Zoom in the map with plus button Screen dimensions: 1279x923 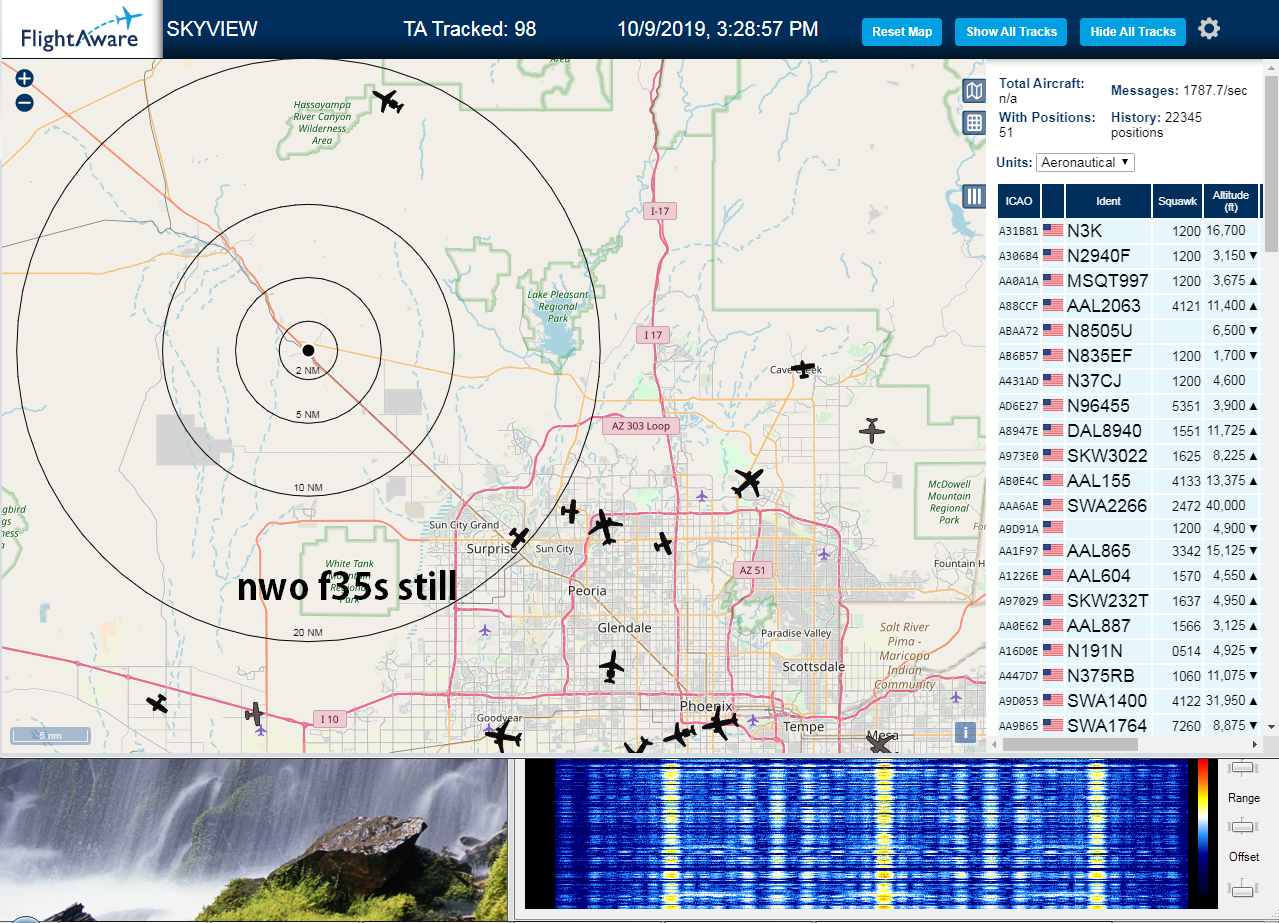(x=25, y=78)
